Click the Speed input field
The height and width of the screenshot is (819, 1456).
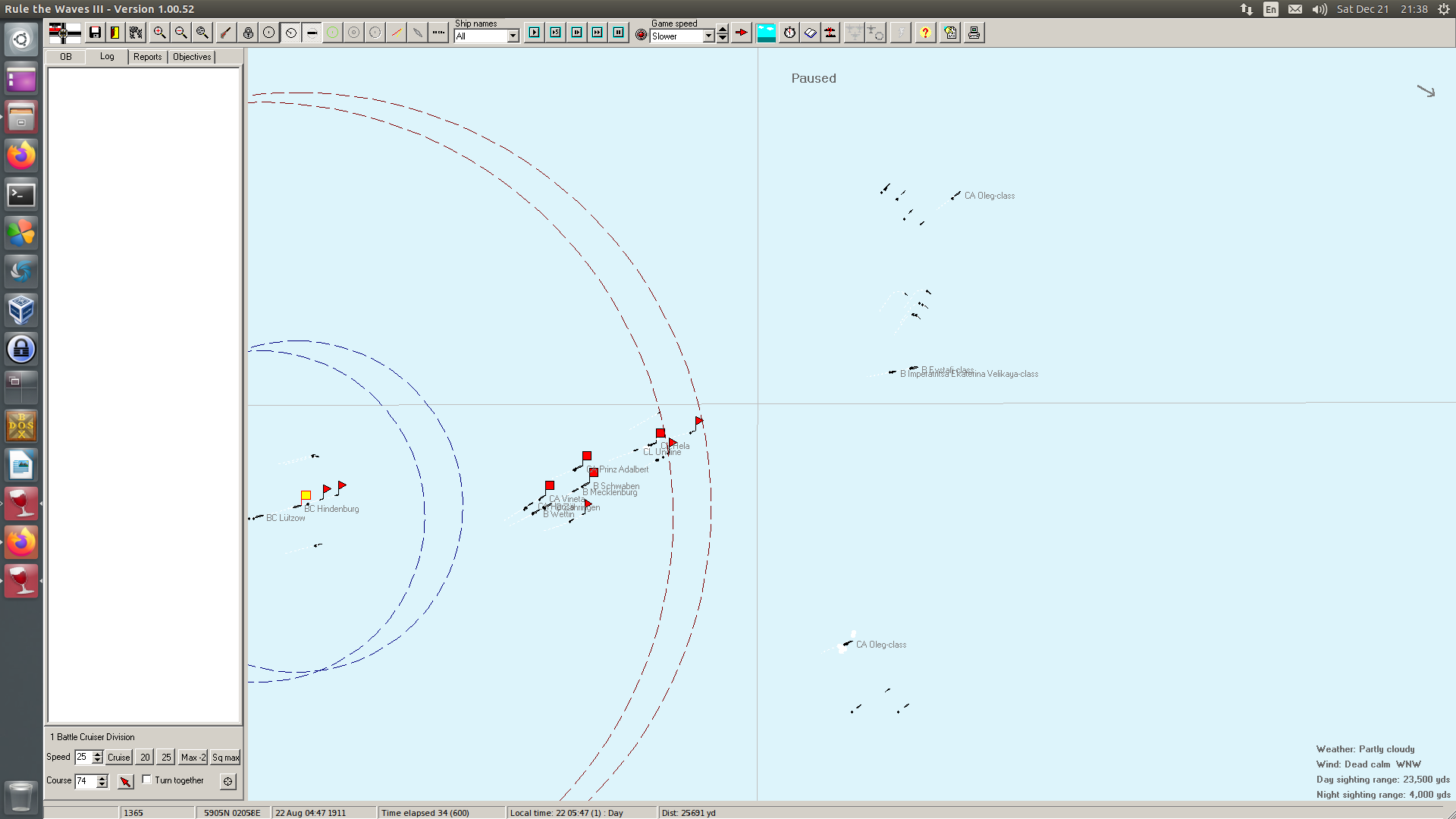(x=83, y=758)
